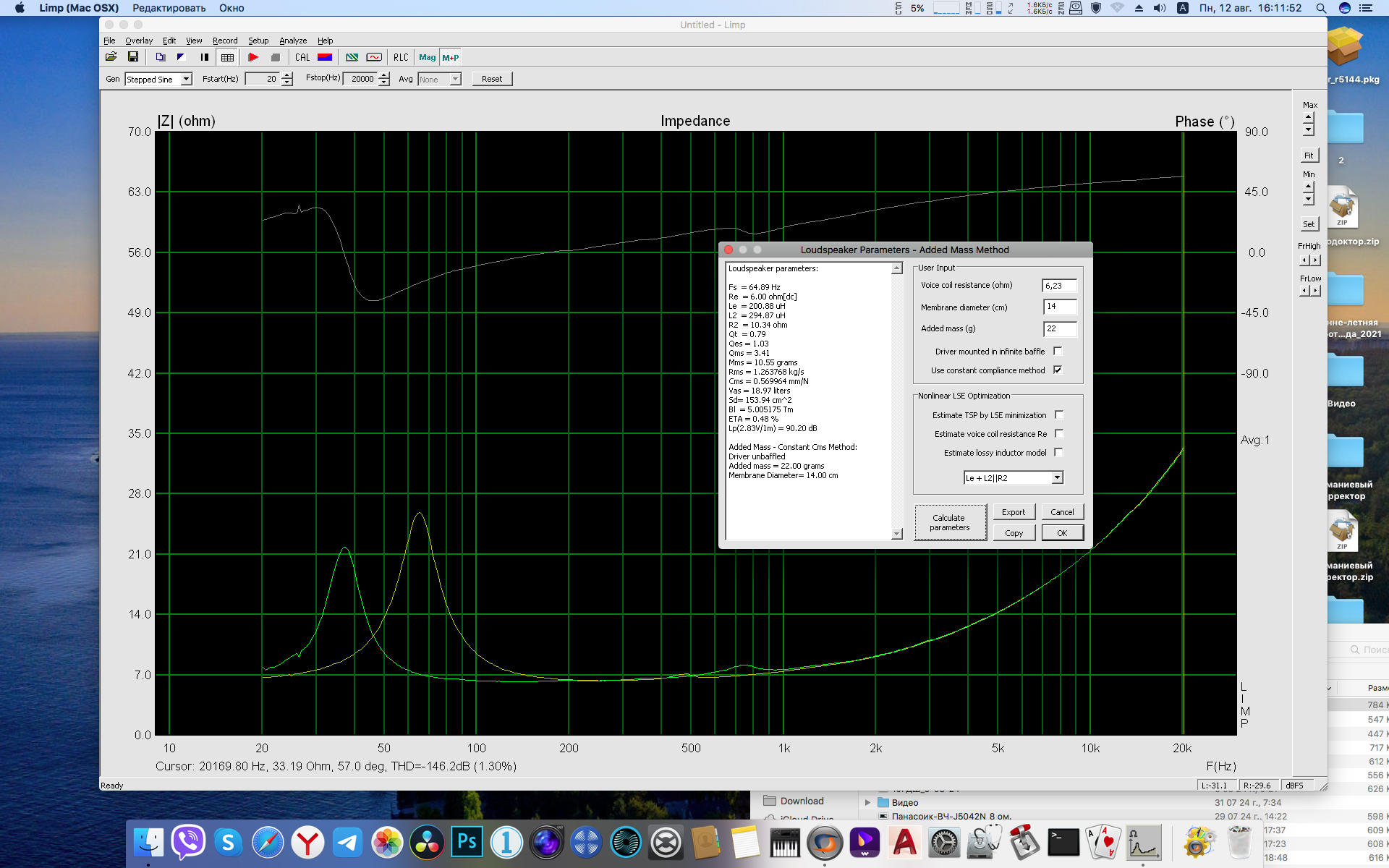Toggle the grid display toolbar icon
Screen dimensions: 1389x868
tap(227, 57)
